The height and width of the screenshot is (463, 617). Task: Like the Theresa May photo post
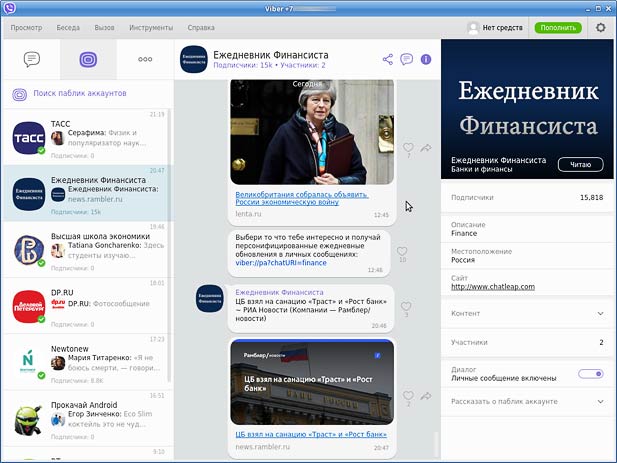tap(408, 148)
